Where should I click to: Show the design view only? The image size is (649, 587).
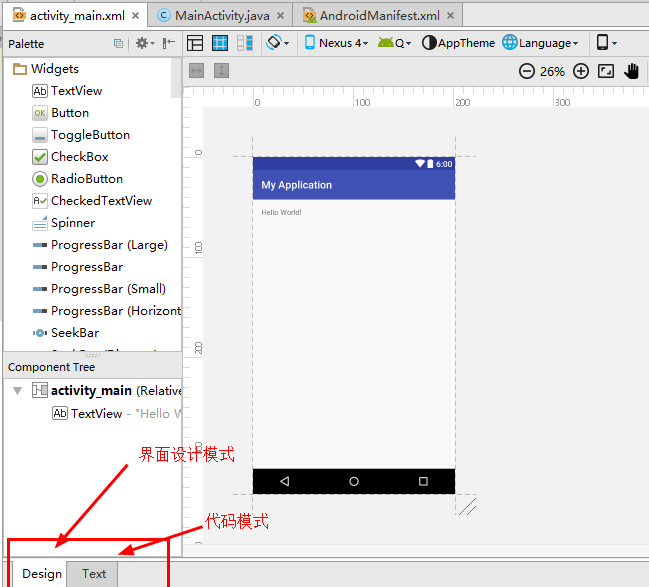195,43
